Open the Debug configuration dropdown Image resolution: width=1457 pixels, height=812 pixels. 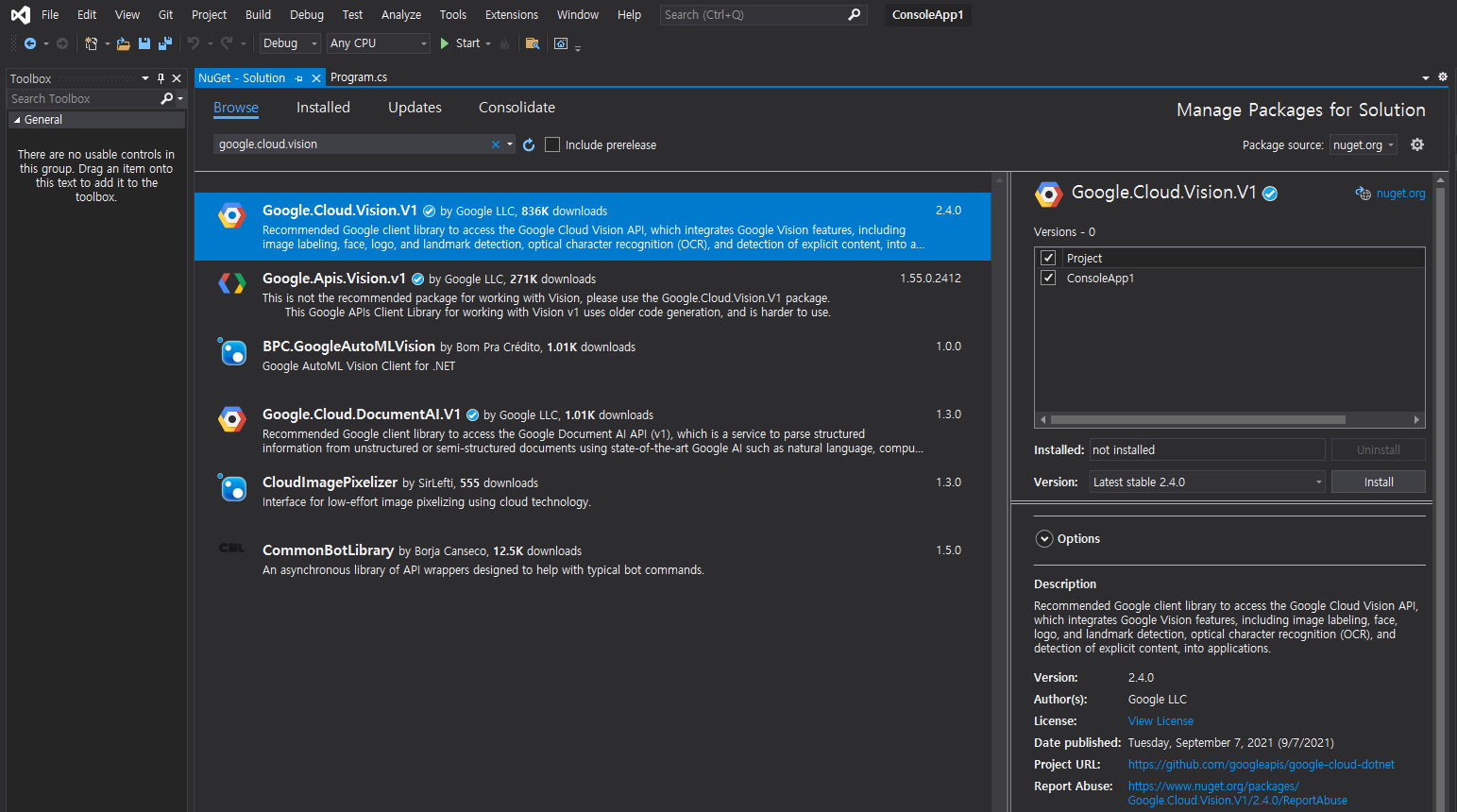[291, 43]
